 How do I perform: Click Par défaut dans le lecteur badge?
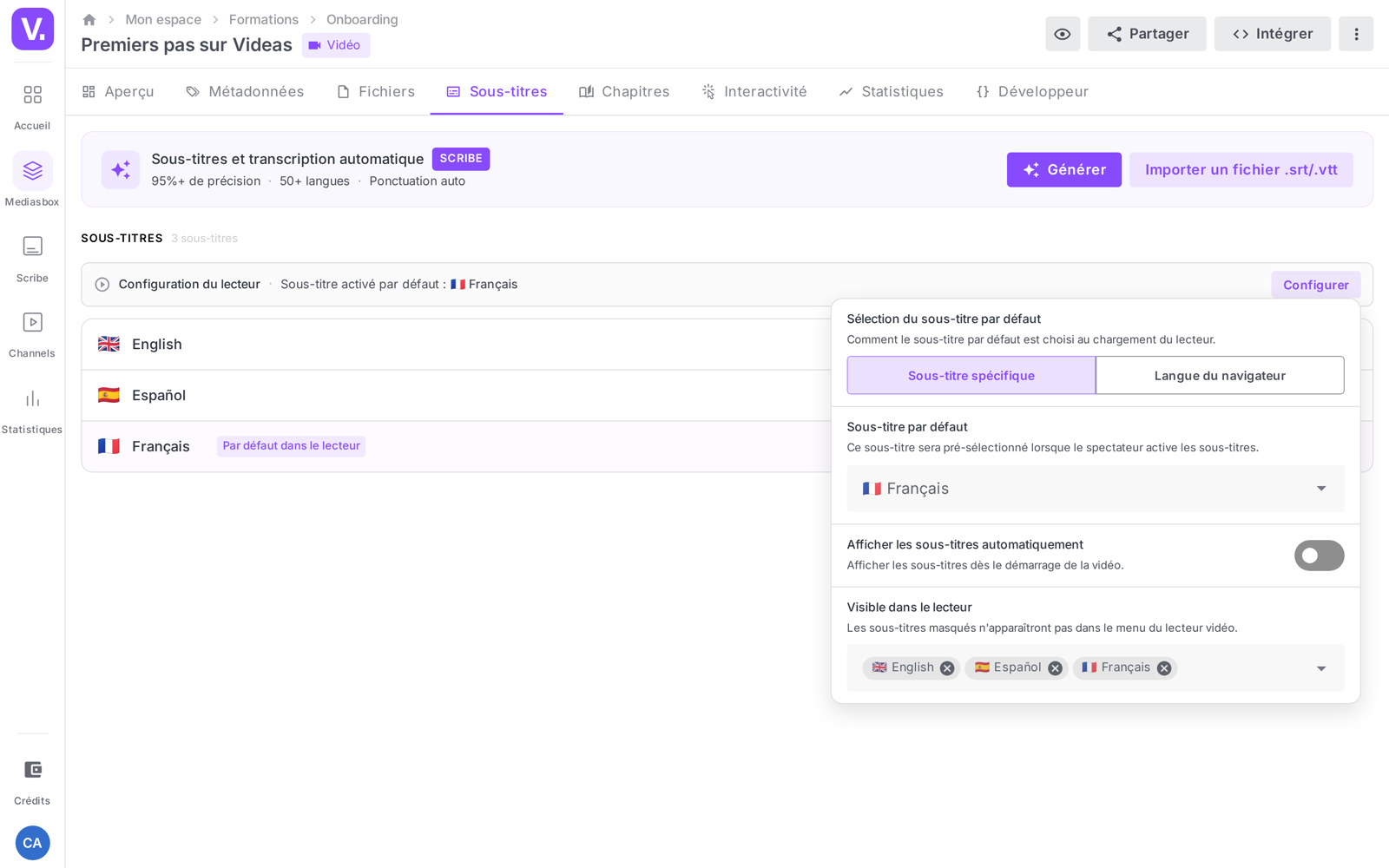291,446
